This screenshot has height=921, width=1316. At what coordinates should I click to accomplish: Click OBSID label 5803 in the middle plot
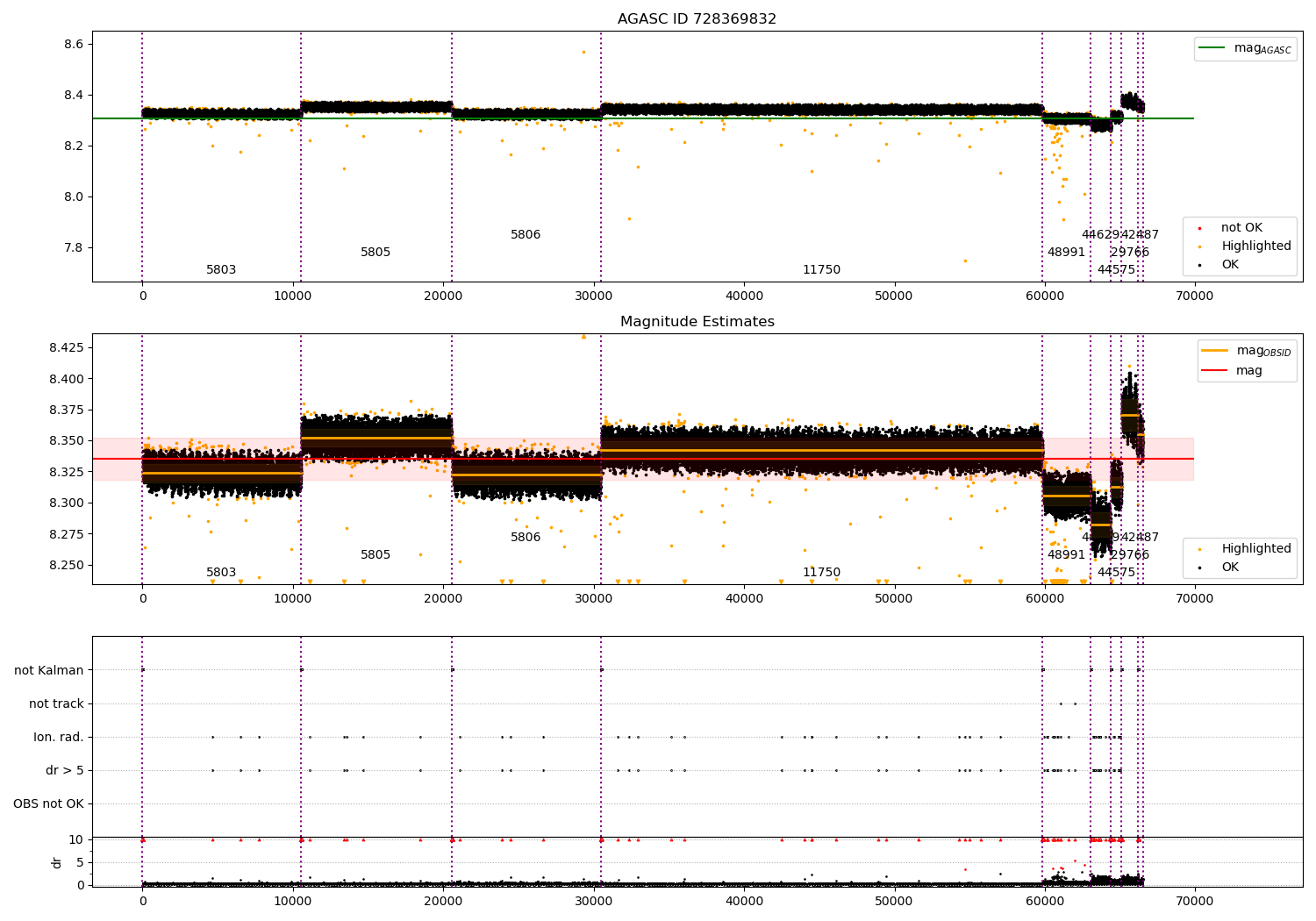point(221,573)
